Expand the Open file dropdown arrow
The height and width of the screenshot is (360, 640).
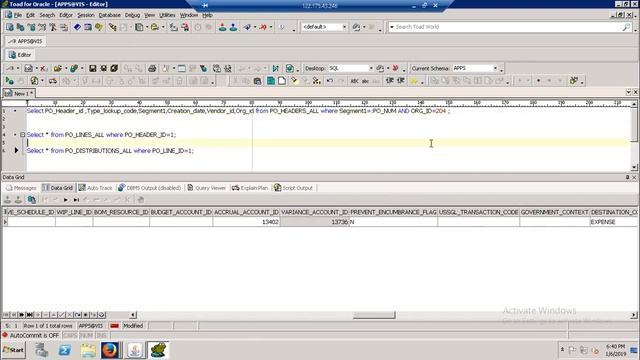pos(66,69)
